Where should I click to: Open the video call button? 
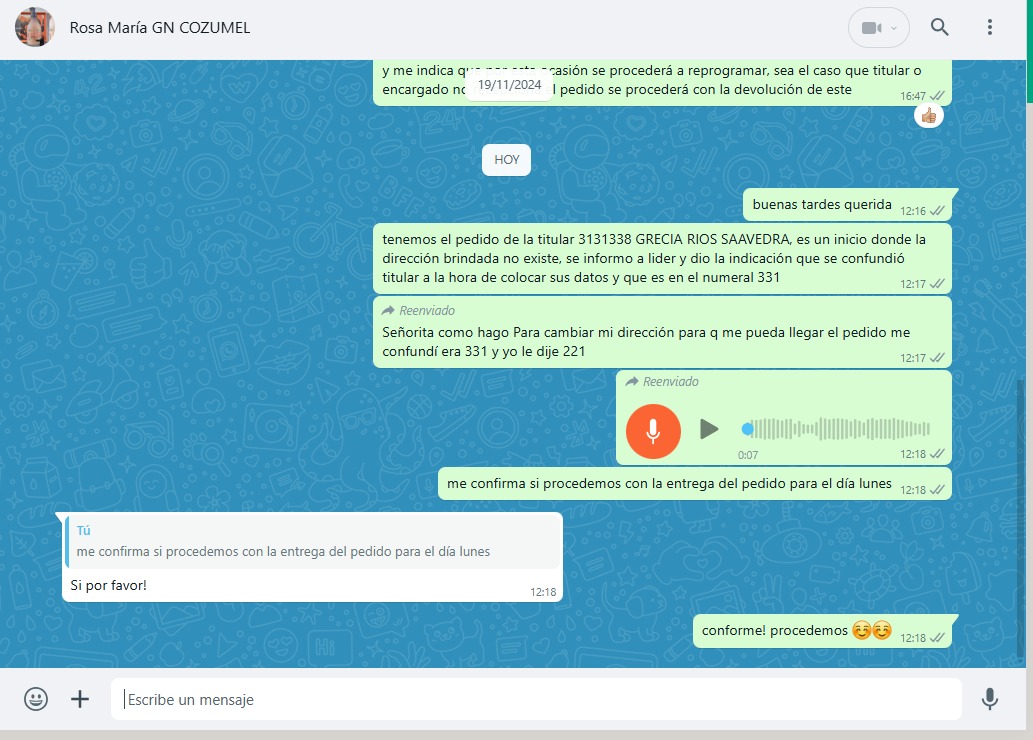tap(870, 28)
